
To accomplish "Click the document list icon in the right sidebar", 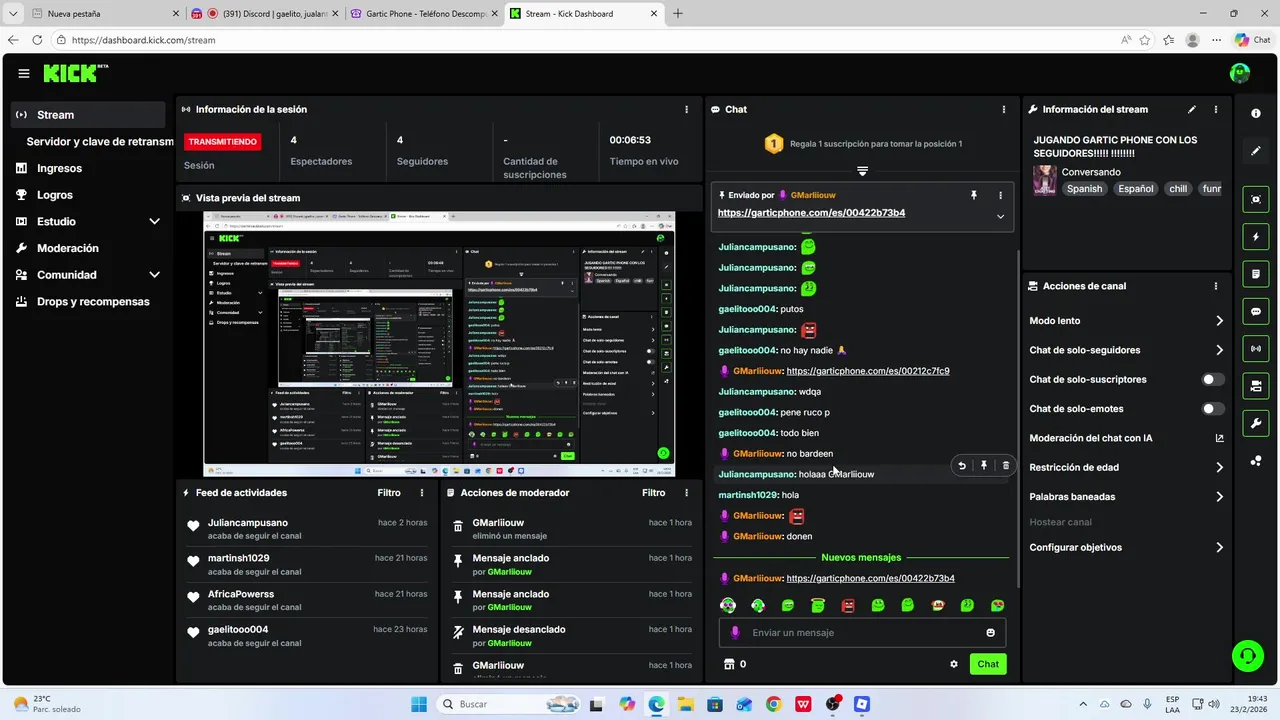I will point(1256,274).
